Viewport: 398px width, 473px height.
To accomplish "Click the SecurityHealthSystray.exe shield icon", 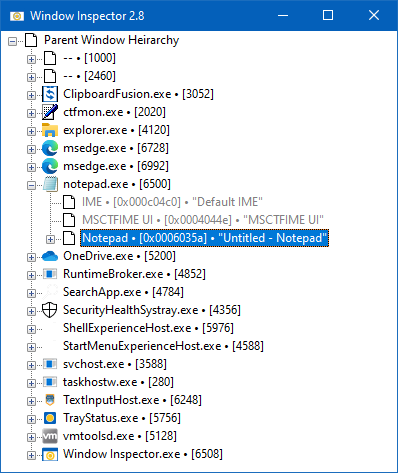I will click(50, 310).
